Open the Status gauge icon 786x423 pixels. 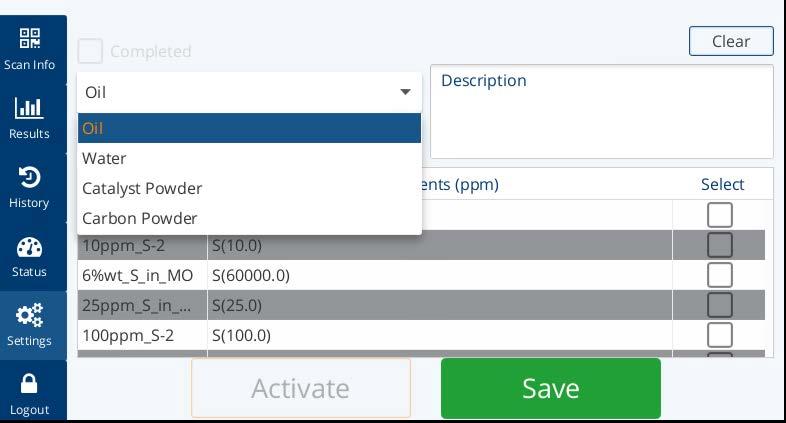(30, 247)
